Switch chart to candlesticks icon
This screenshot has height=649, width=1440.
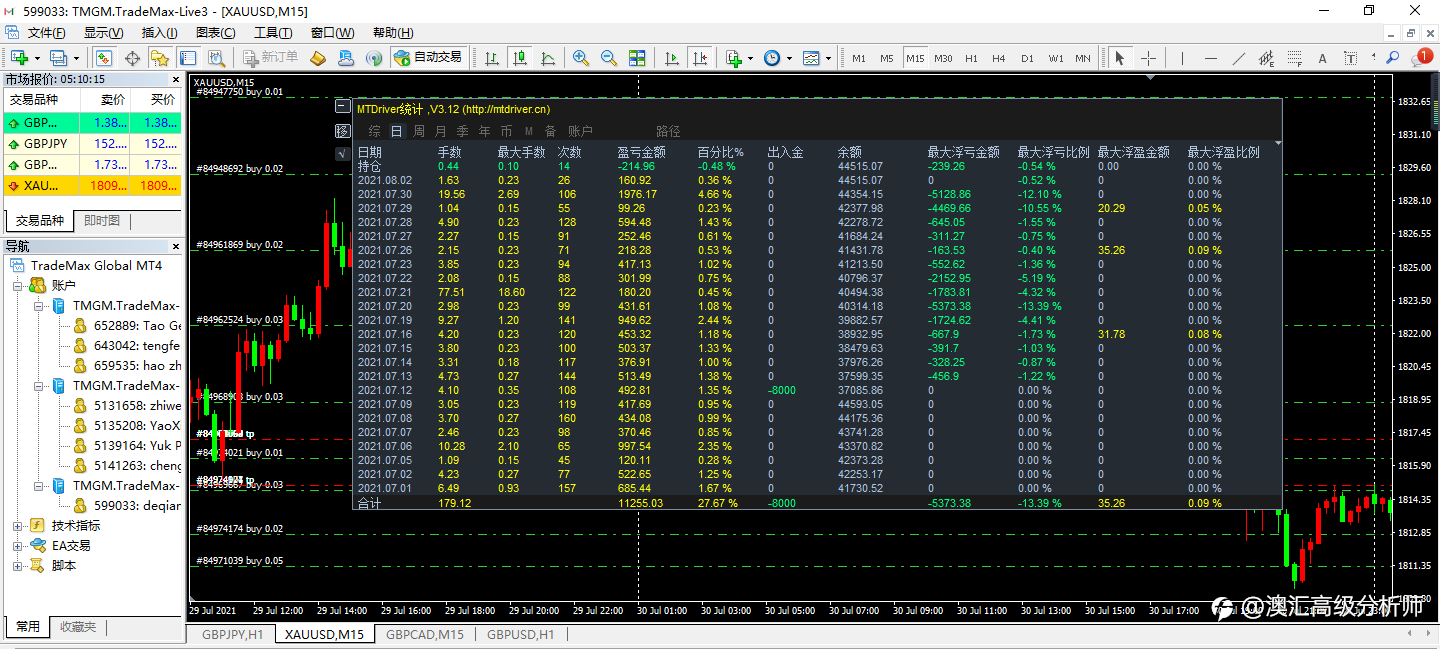519,58
